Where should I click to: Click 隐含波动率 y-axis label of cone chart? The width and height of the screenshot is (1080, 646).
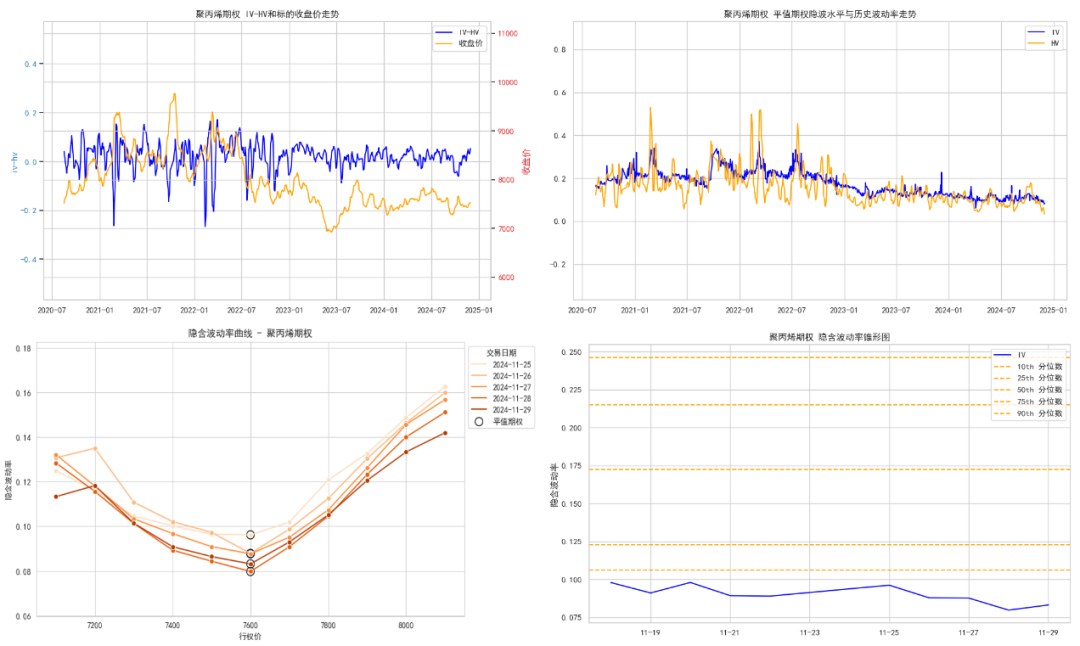coord(554,485)
